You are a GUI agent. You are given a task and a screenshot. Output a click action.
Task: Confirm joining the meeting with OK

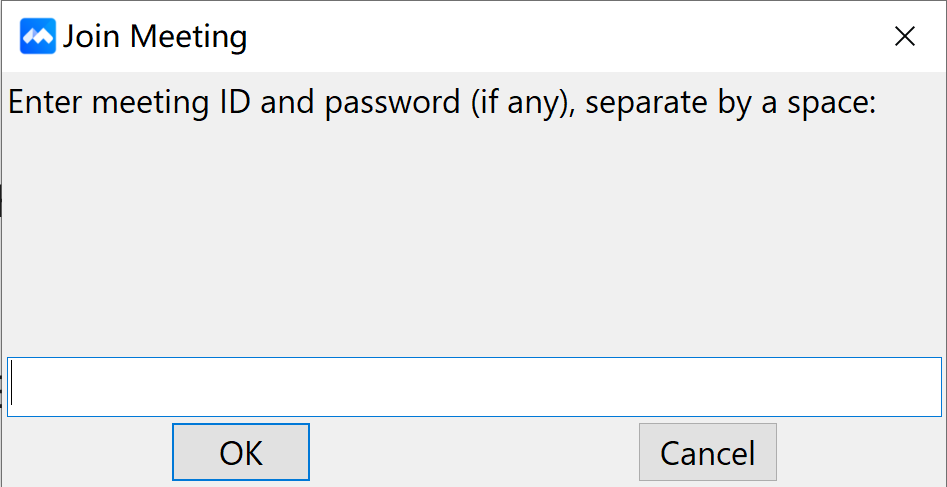click(x=241, y=452)
